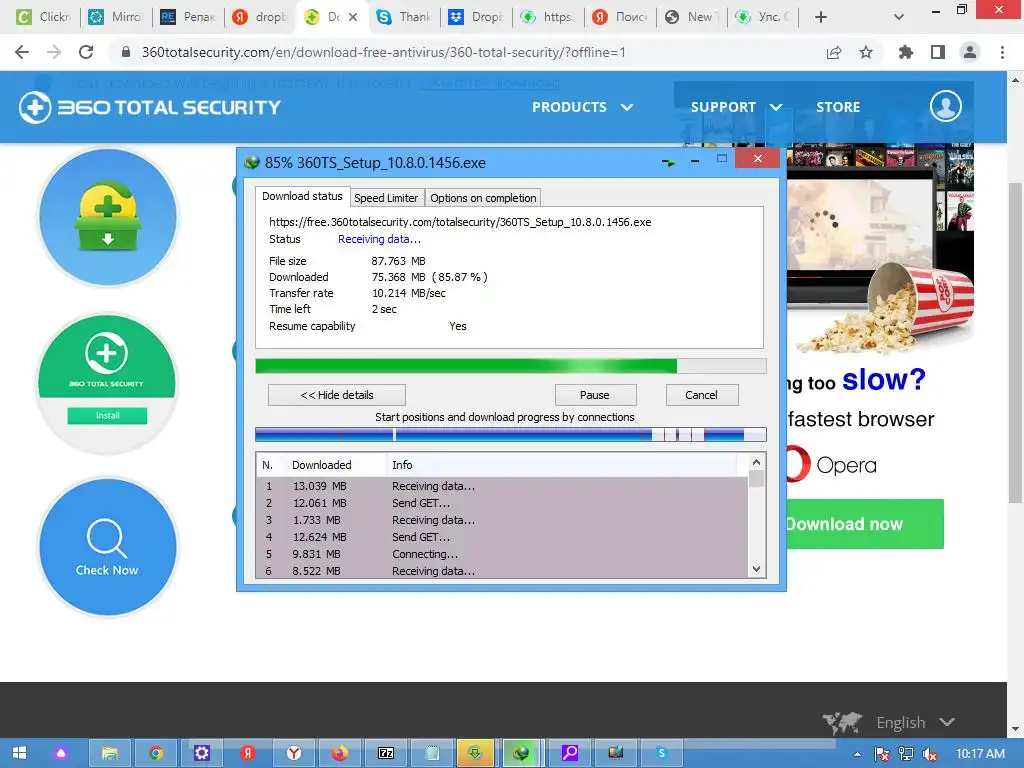This screenshot has height=768, width=1024.
Task: Toggle the browser side panel
Action: click(x=938, y=52)
